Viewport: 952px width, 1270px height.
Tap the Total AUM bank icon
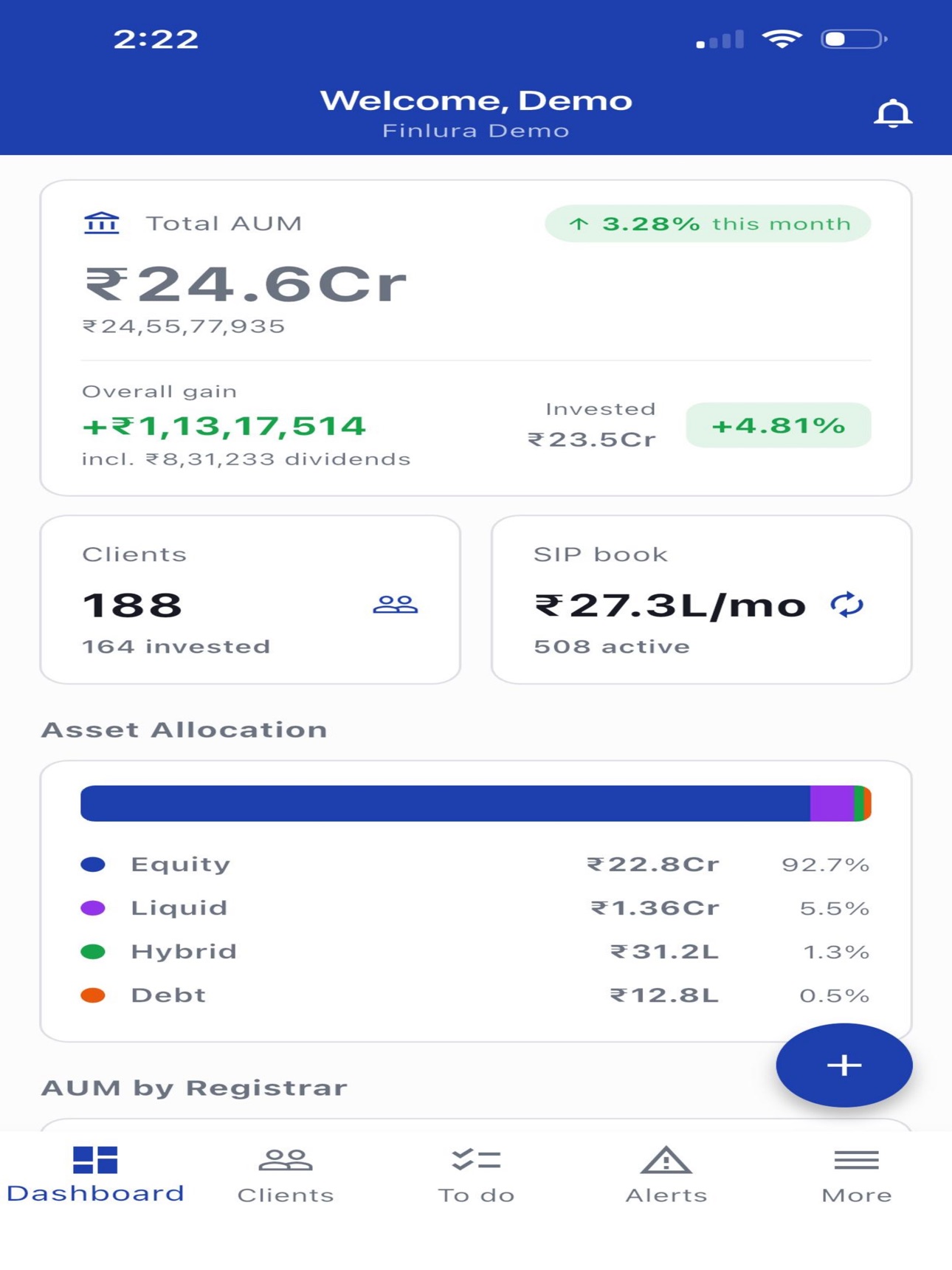[102, 222]
